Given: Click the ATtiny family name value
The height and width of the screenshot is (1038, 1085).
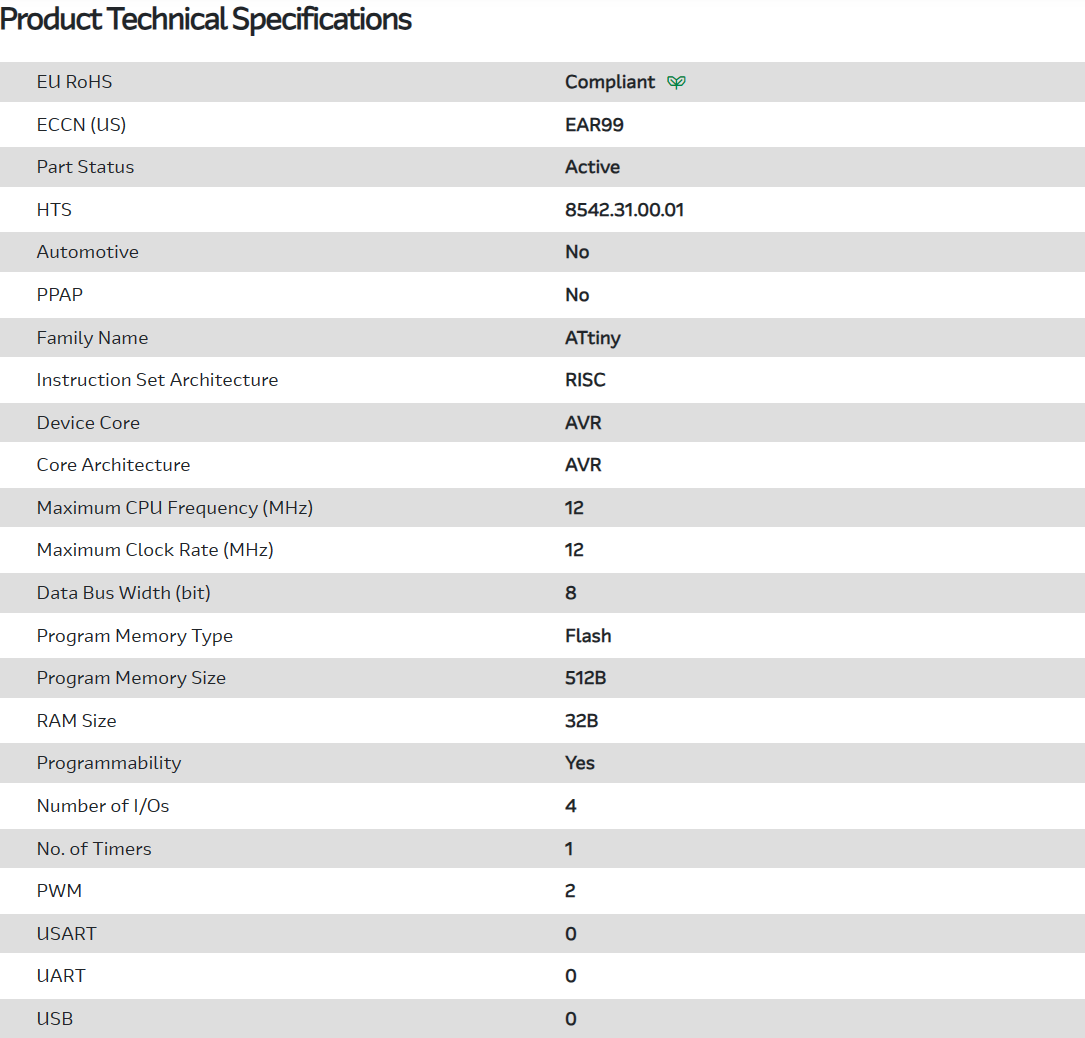Looking at the screenshot, I should [x=592, y=338].
